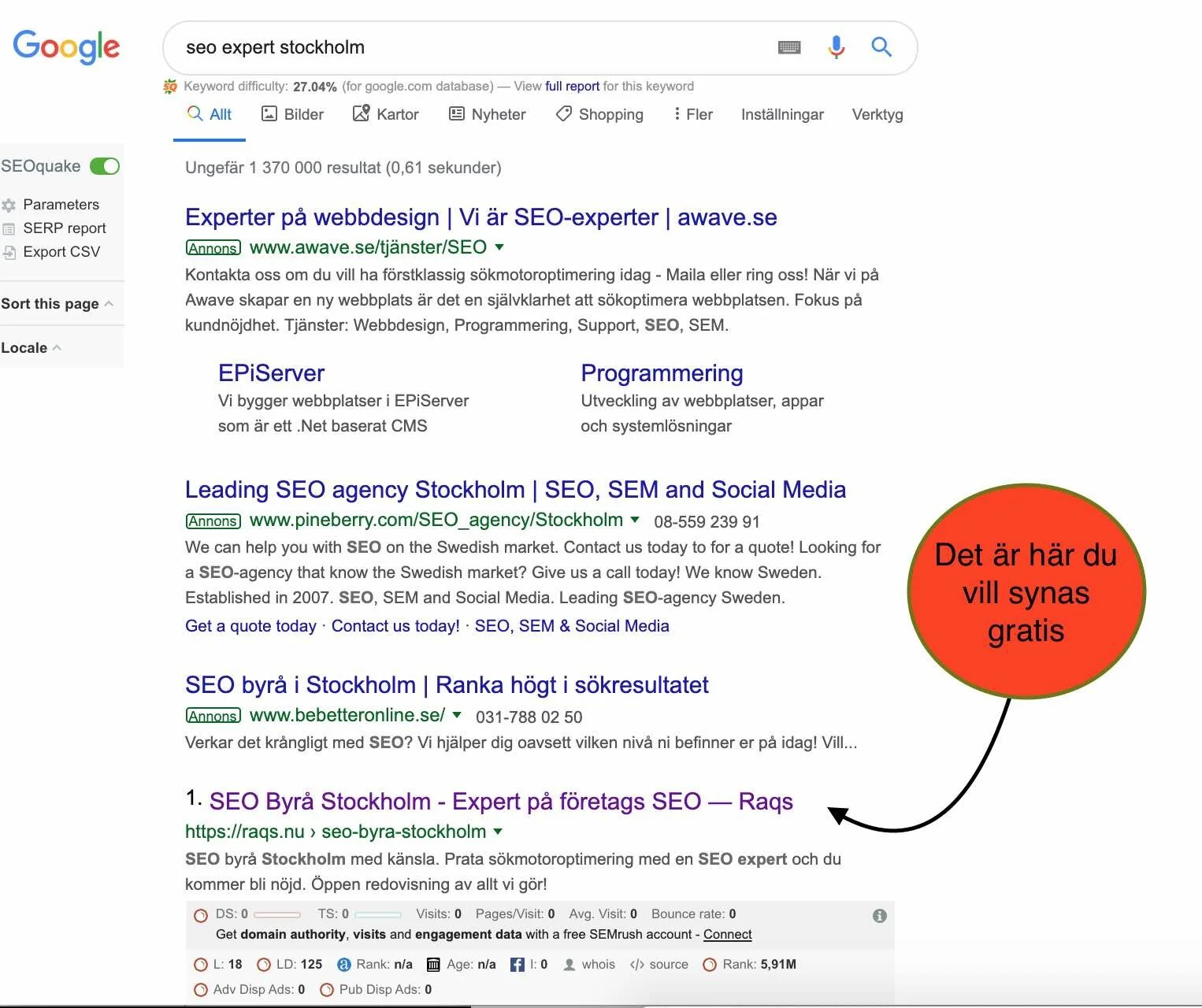Viewport: 1202px width, 1008px height.
Task: Click the SERP report list icon
Action: tap(9, 228)
